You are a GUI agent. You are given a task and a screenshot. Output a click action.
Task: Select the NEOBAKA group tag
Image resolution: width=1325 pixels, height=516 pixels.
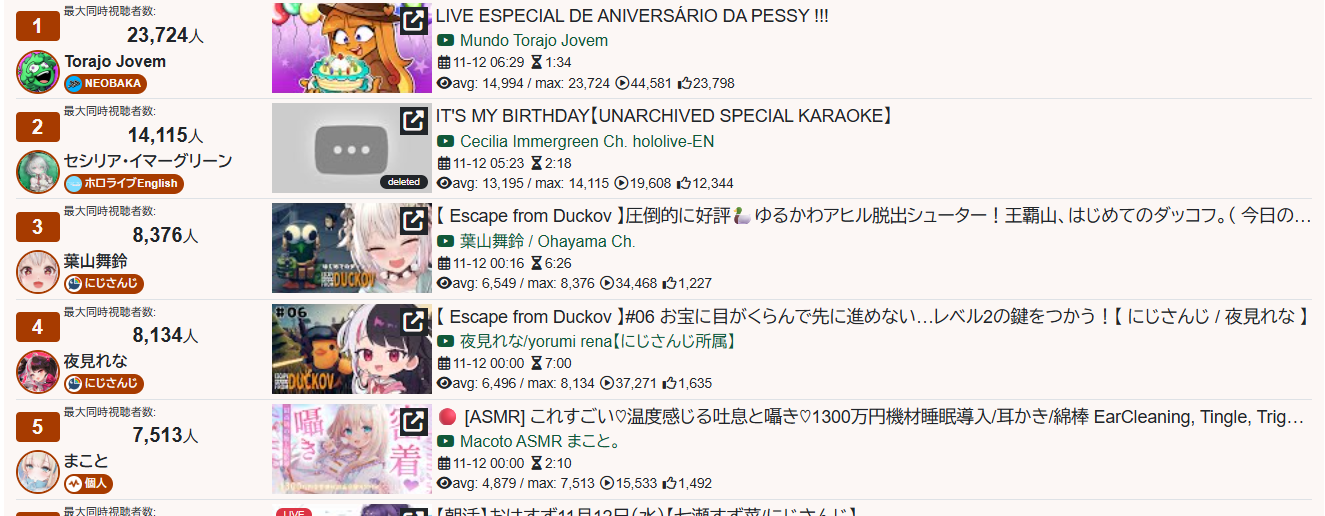coord(105,84)
